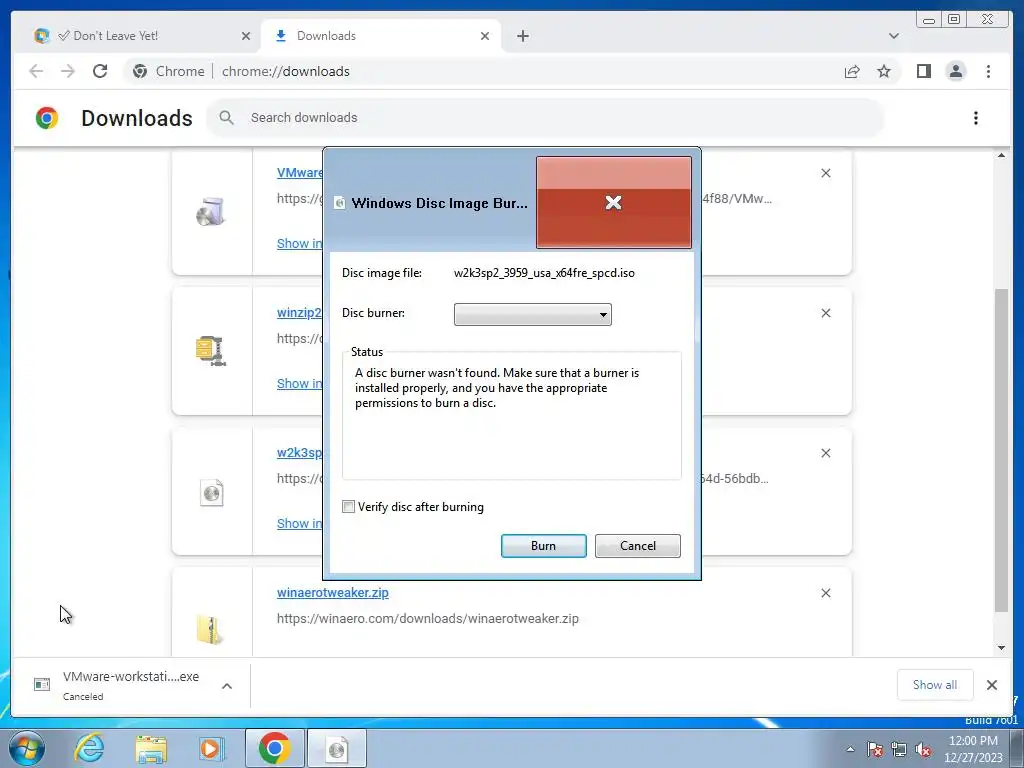Image resolution: width=1024 pixels, height=768 pixels.
Task: Expand VMware-workstation download options chevron
Action: tap(227, 686)
